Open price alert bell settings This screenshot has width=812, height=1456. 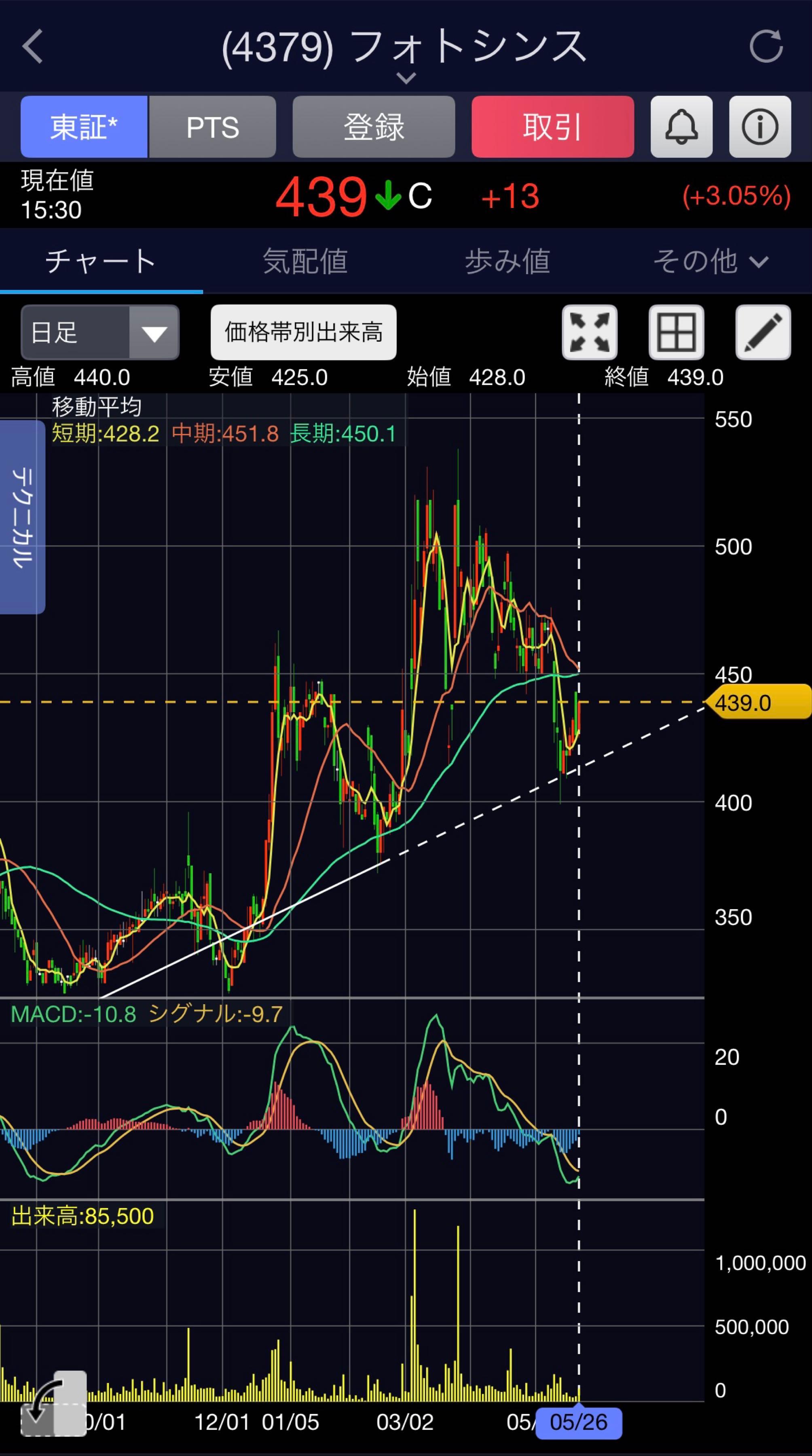pos(681,127)
